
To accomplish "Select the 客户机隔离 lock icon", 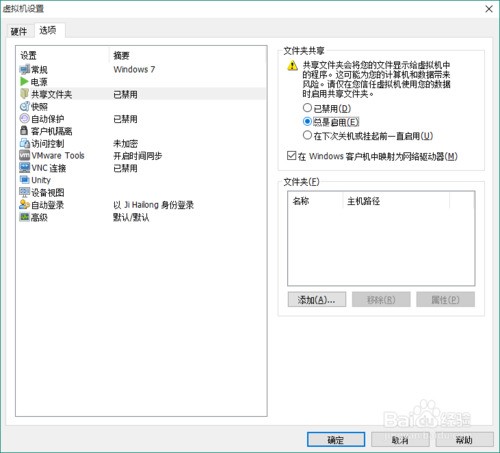I will 24,131.
